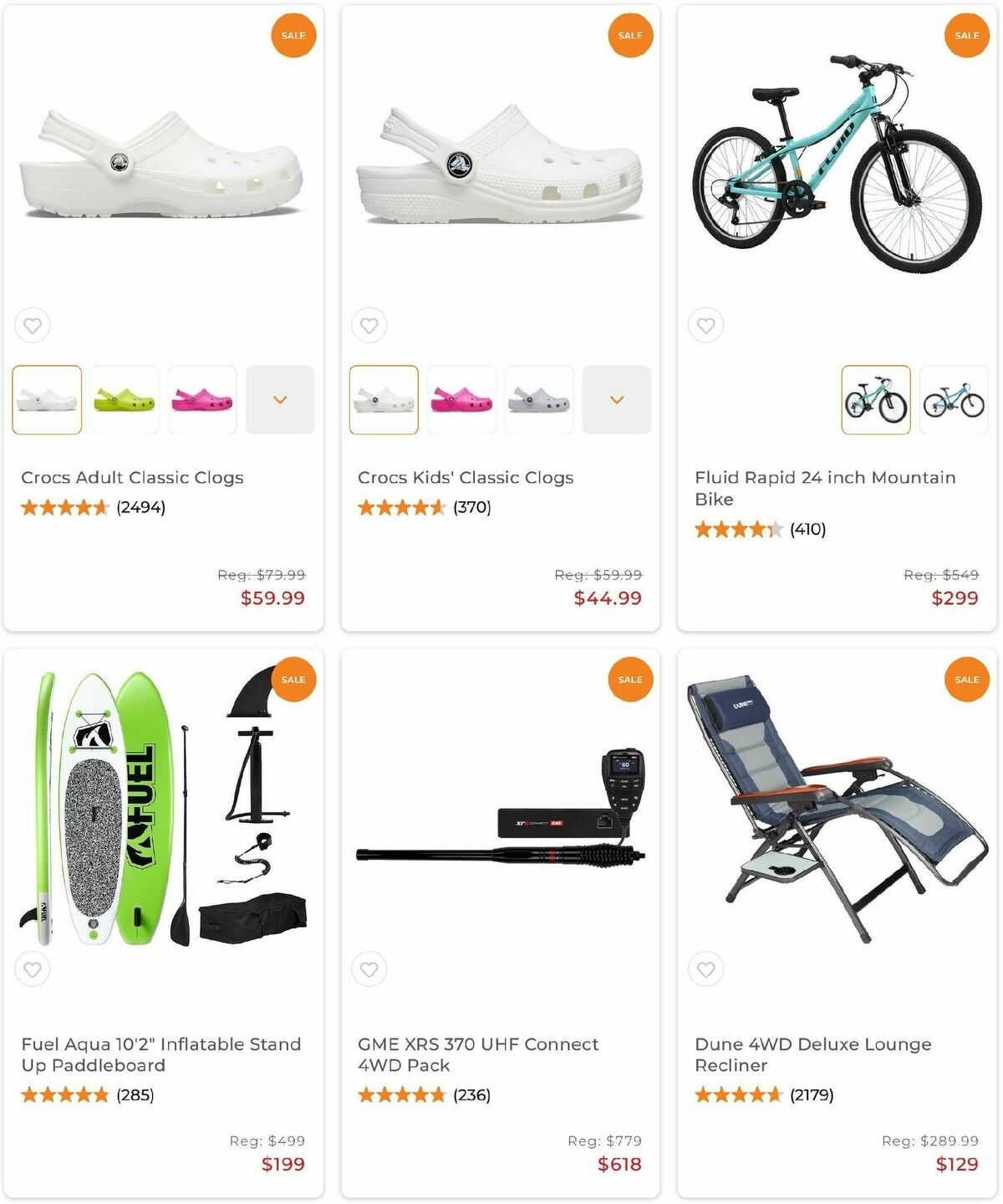Screen dimensions: 1003x1204
Task: Pick pink Crocs Kids' clog variant
Action: pos(461,399)
